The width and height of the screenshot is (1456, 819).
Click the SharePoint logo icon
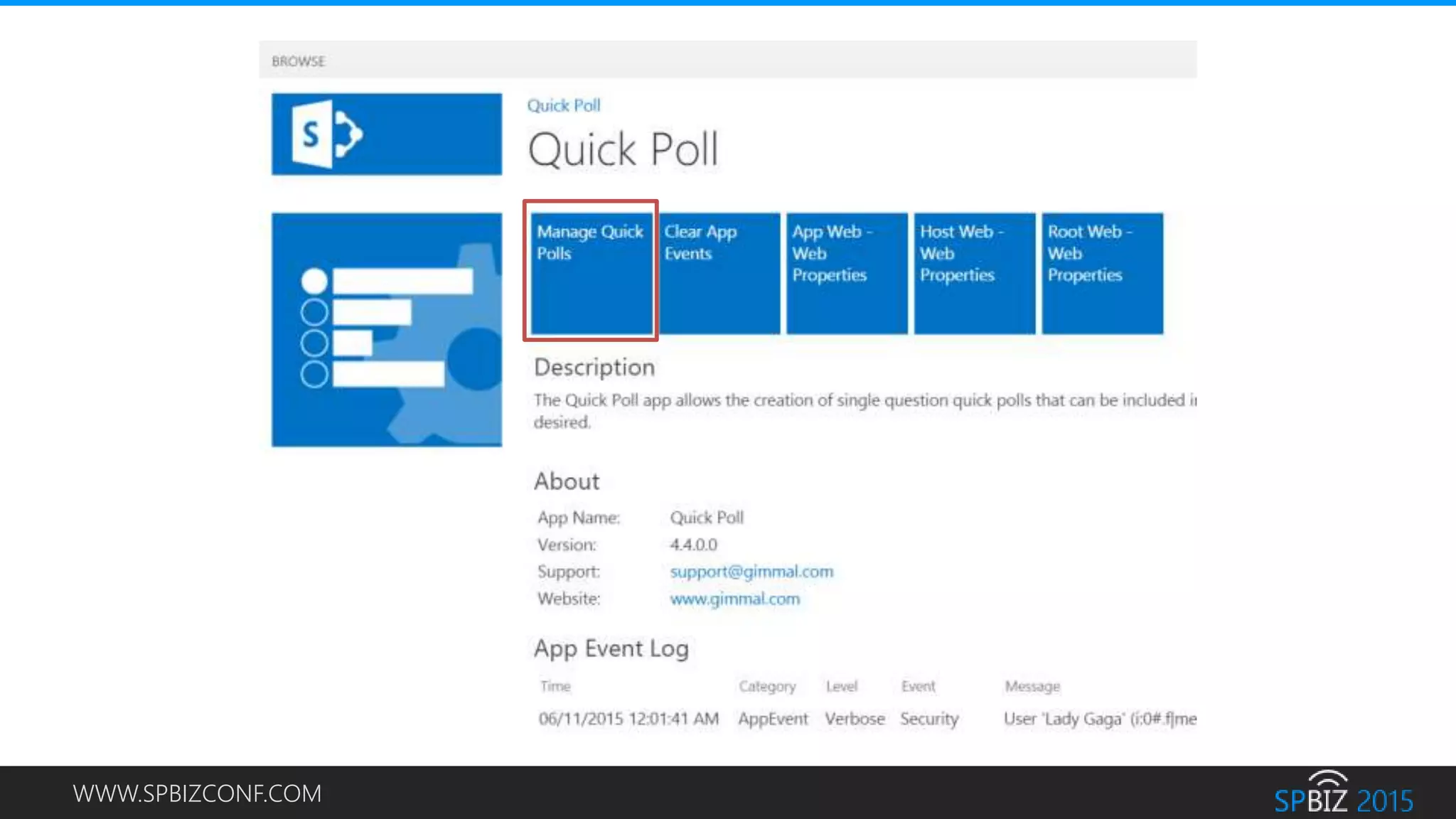click(328, 134)
